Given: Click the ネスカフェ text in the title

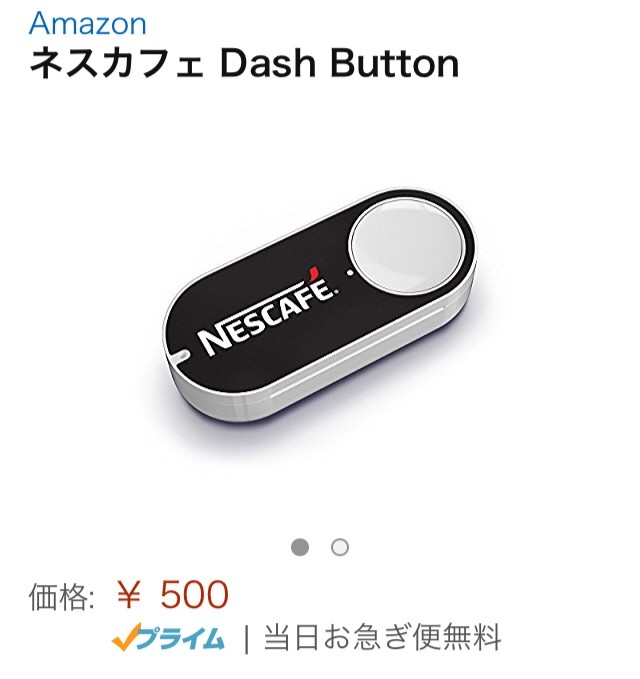Looking at the screenshot, I should (x=116, y=64).
